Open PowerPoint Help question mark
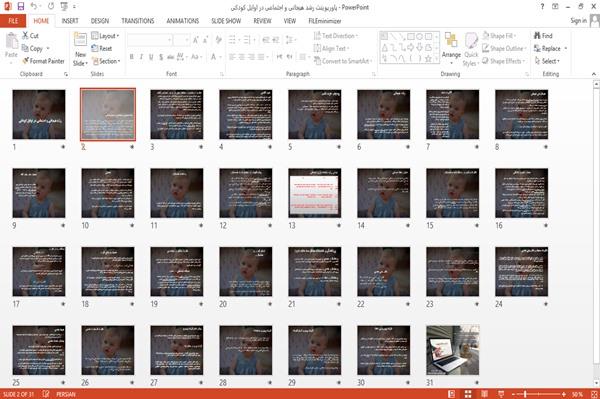The width and height of the screenshot is (600, 399). (542, 7)
